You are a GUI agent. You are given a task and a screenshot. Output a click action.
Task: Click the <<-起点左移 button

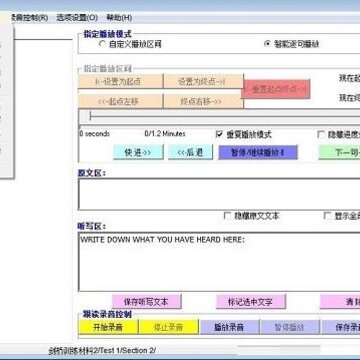[120, 101]
